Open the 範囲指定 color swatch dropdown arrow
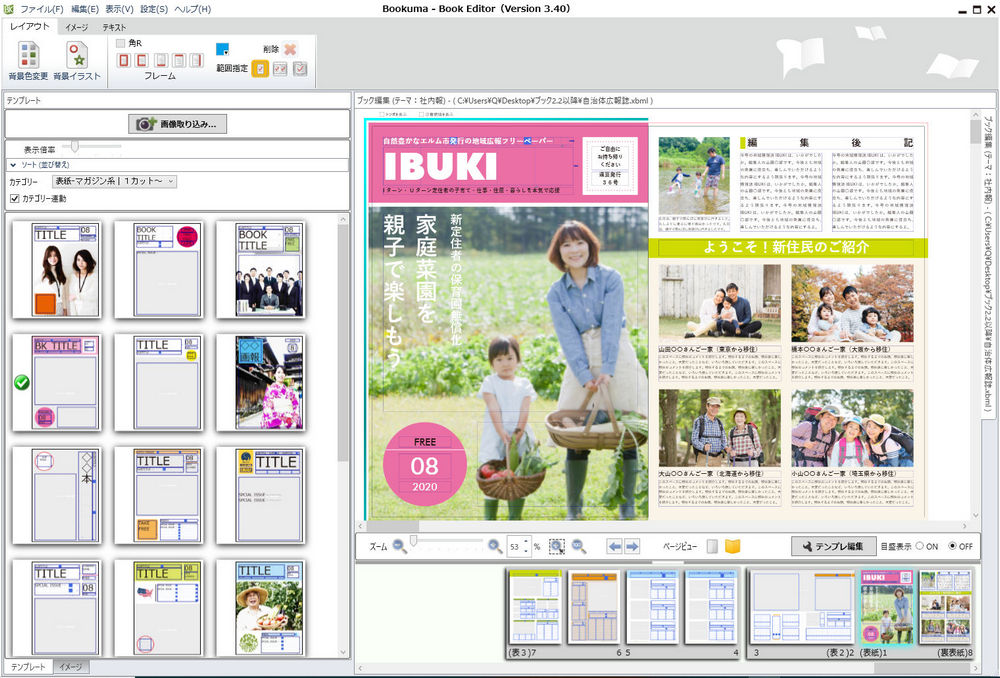 click(226, 51)
